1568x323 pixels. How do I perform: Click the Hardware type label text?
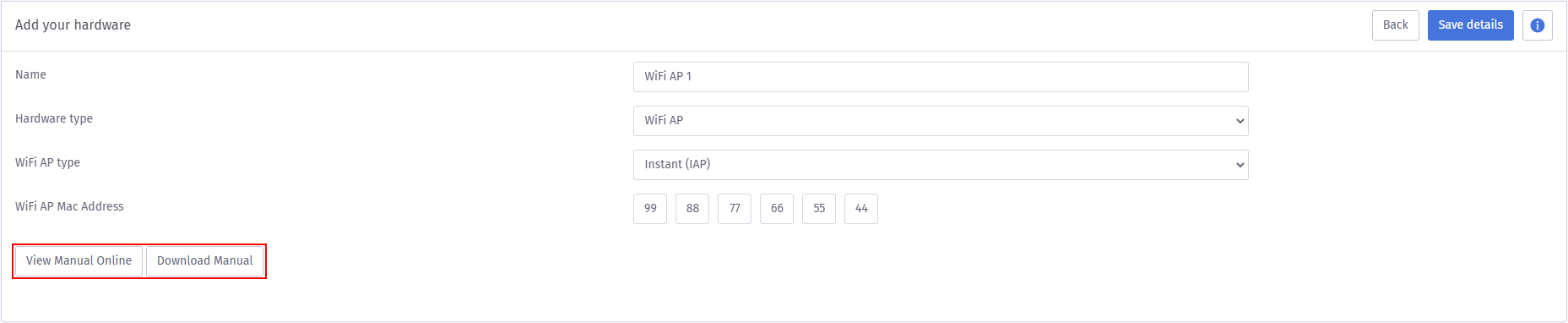pyautogui.click(x=54, y=118)
